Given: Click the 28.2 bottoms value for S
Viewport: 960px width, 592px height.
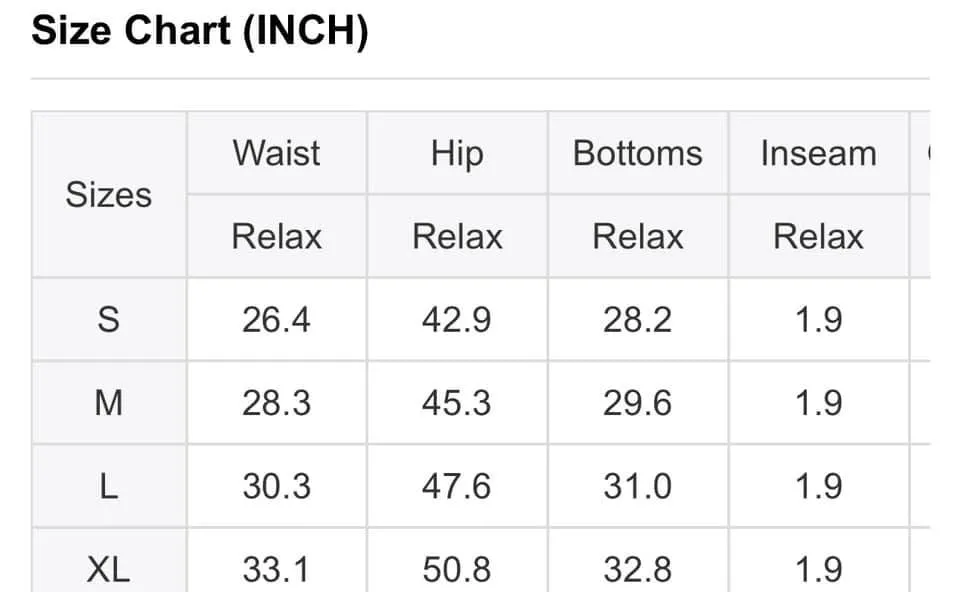Looking at the screenshot, I should pos(638,320).
